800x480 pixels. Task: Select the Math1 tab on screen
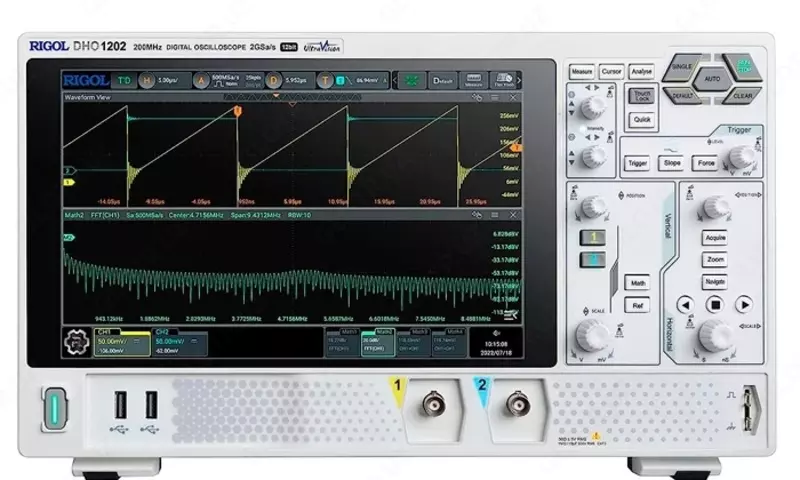[x=340, y=342]
